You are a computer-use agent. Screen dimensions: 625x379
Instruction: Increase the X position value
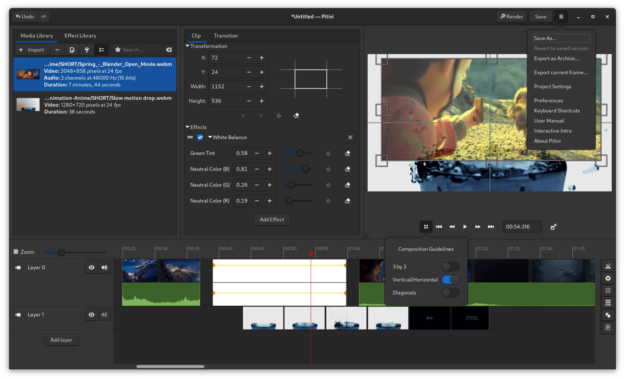[x=261, y=58]
